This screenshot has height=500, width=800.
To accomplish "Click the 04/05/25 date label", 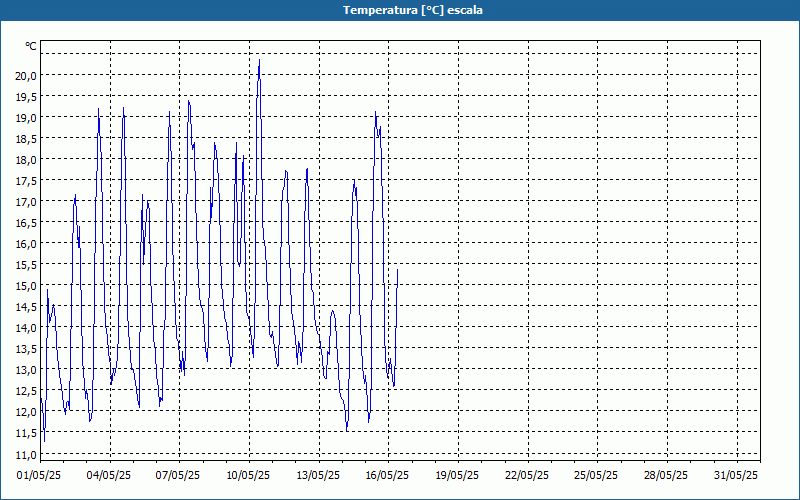I will click(x=109, y=476).
